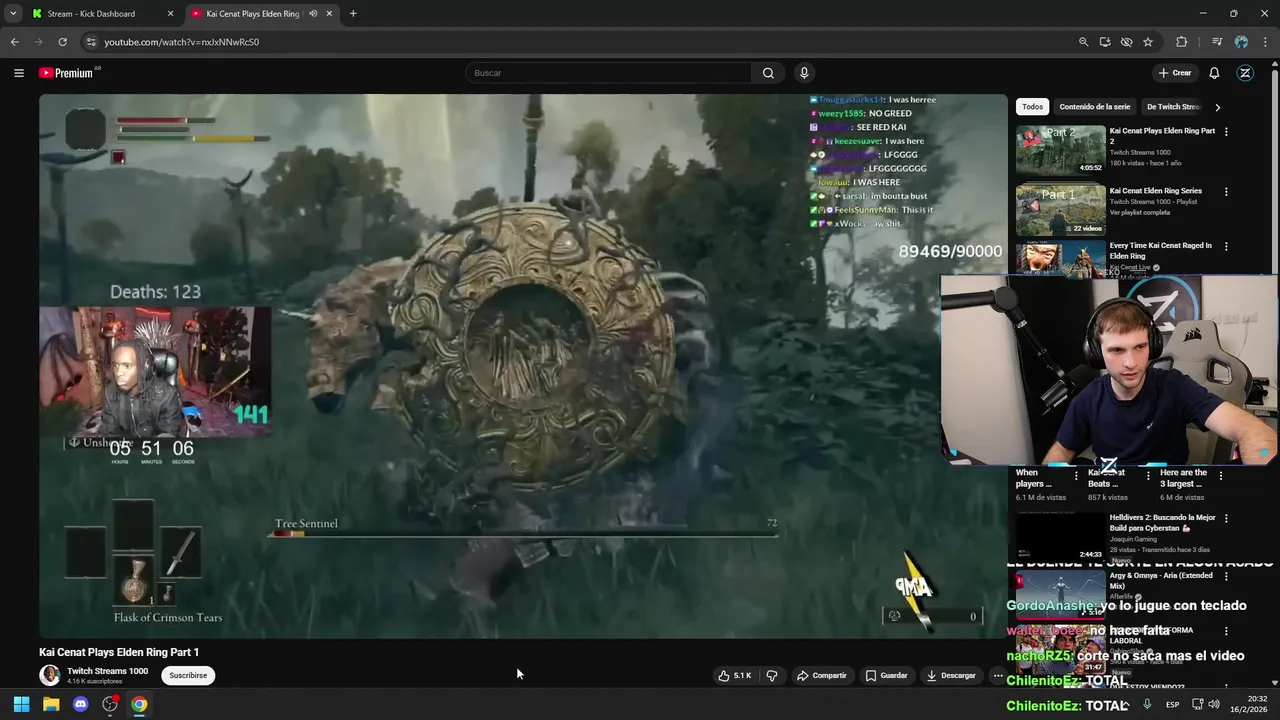1280x720 pixels.
Task: Open options for Here are the 3 largest short
Action: (x=1221, y=476)
